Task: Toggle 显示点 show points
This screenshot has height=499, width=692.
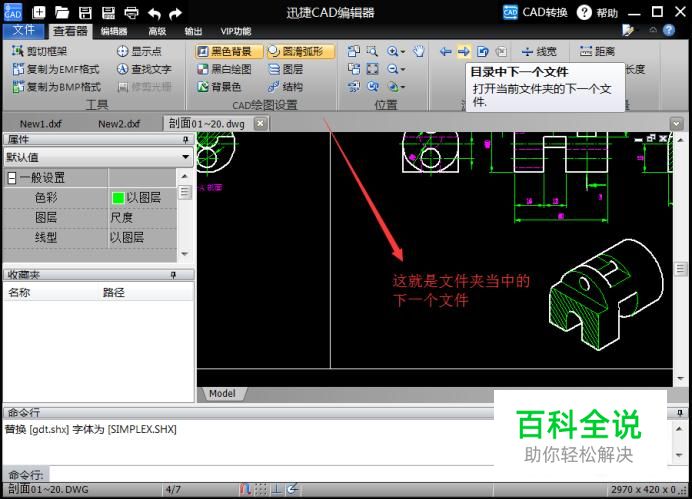Action: click(139, 51)
